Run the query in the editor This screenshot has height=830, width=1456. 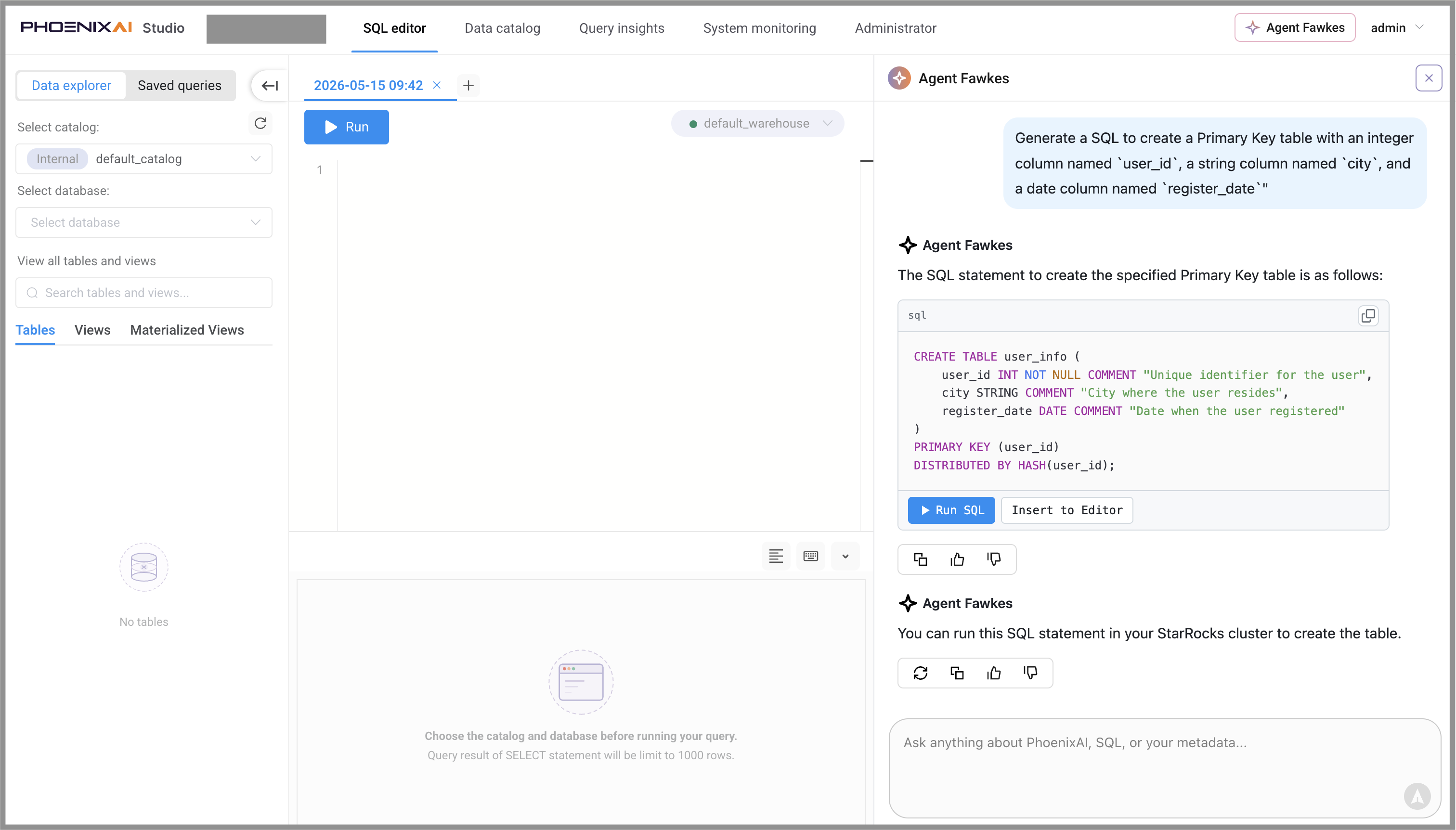click(x=347, y=127)
